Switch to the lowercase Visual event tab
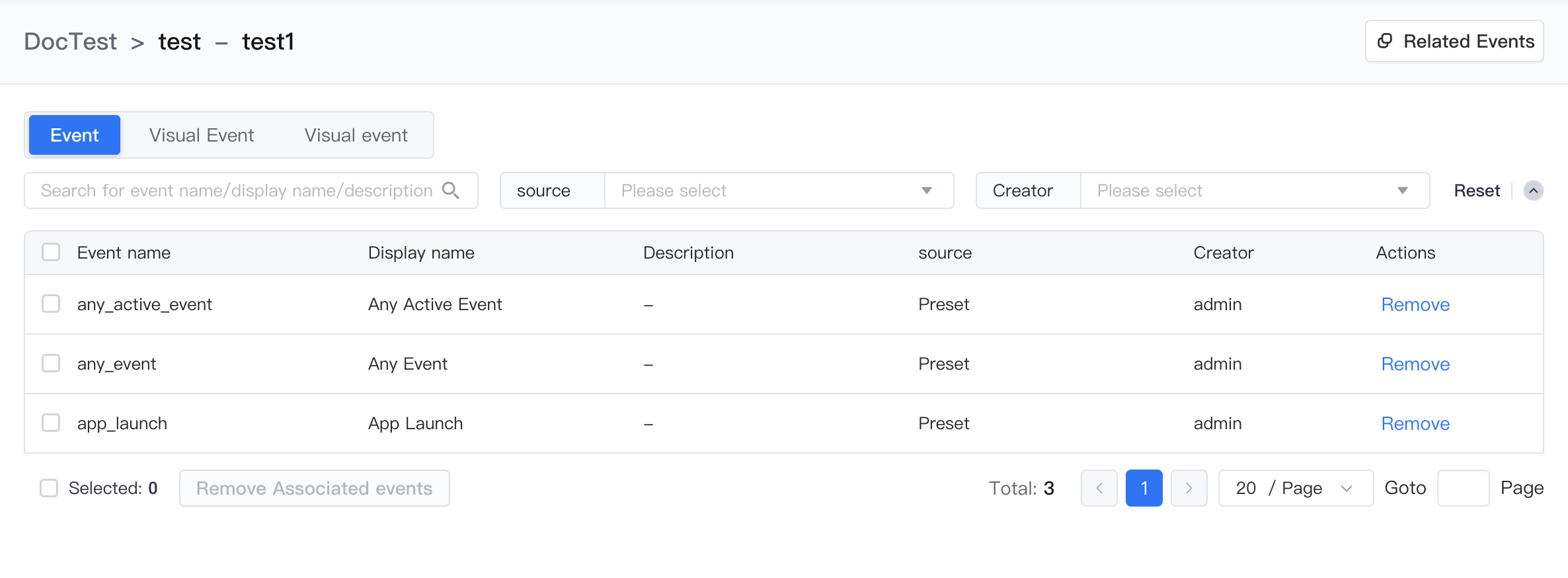1568x578 pixels. point(356,135)
